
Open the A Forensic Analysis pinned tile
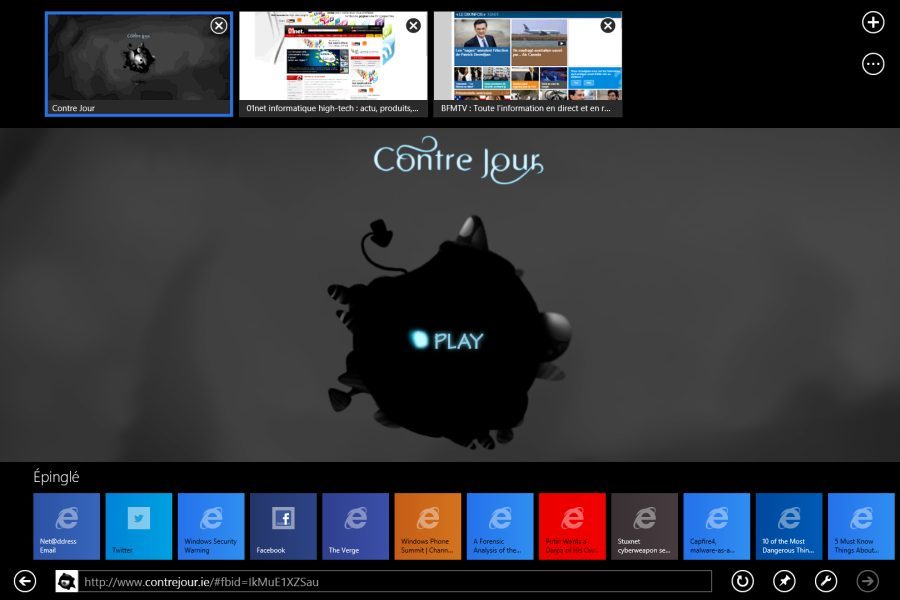pos(501,526)
